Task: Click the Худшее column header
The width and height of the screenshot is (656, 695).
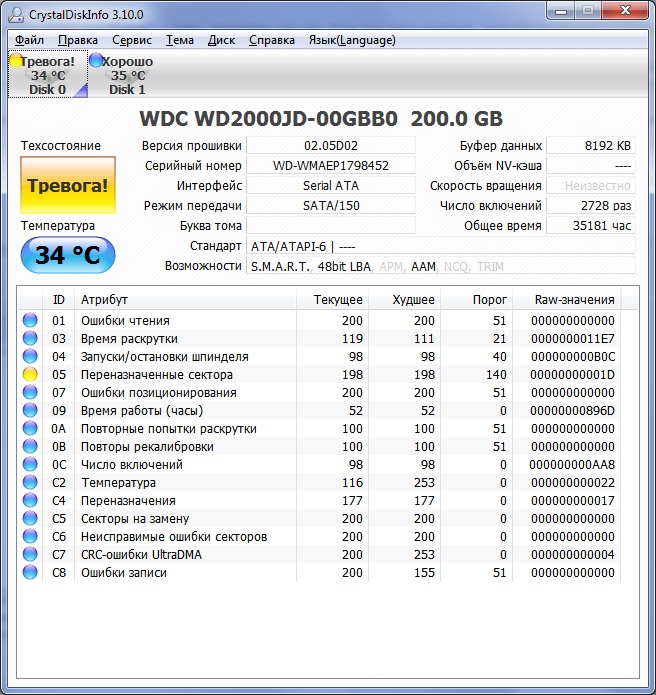Action: click(x=404, y=300)
